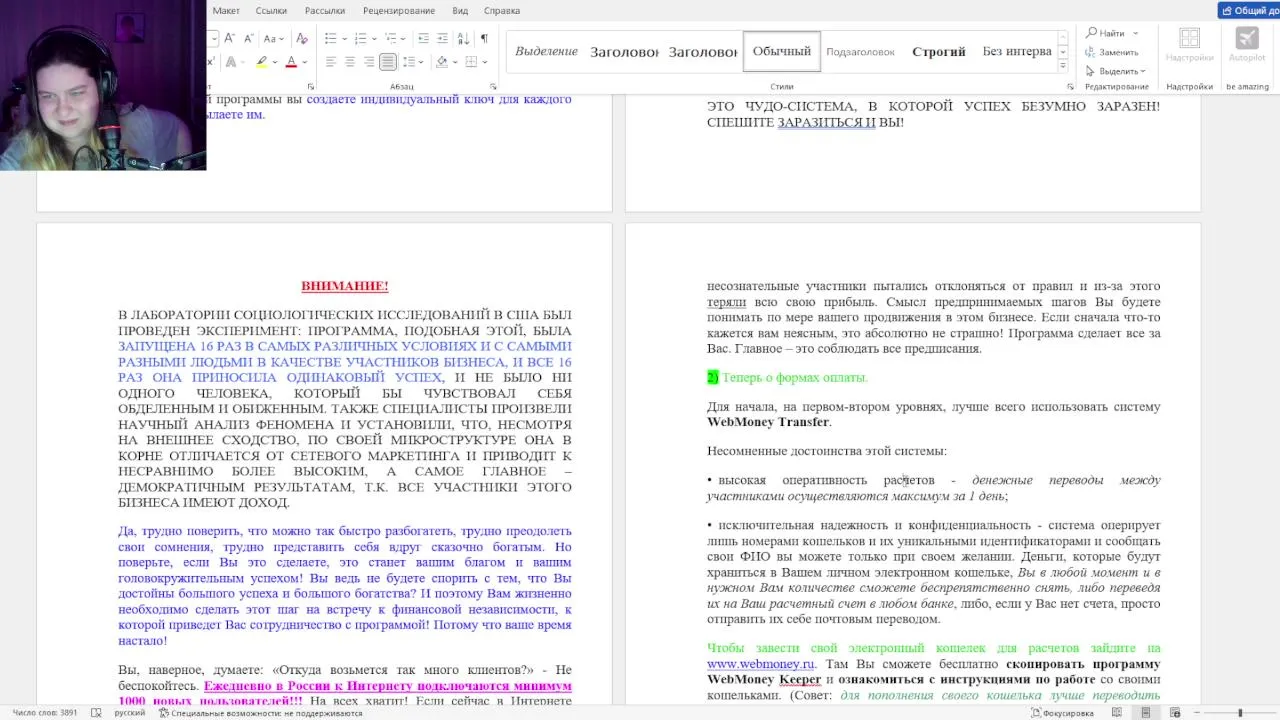This screenshot has height=720, width=1280.
Task: Apply the Строгий style
Action: coord(939,51)
